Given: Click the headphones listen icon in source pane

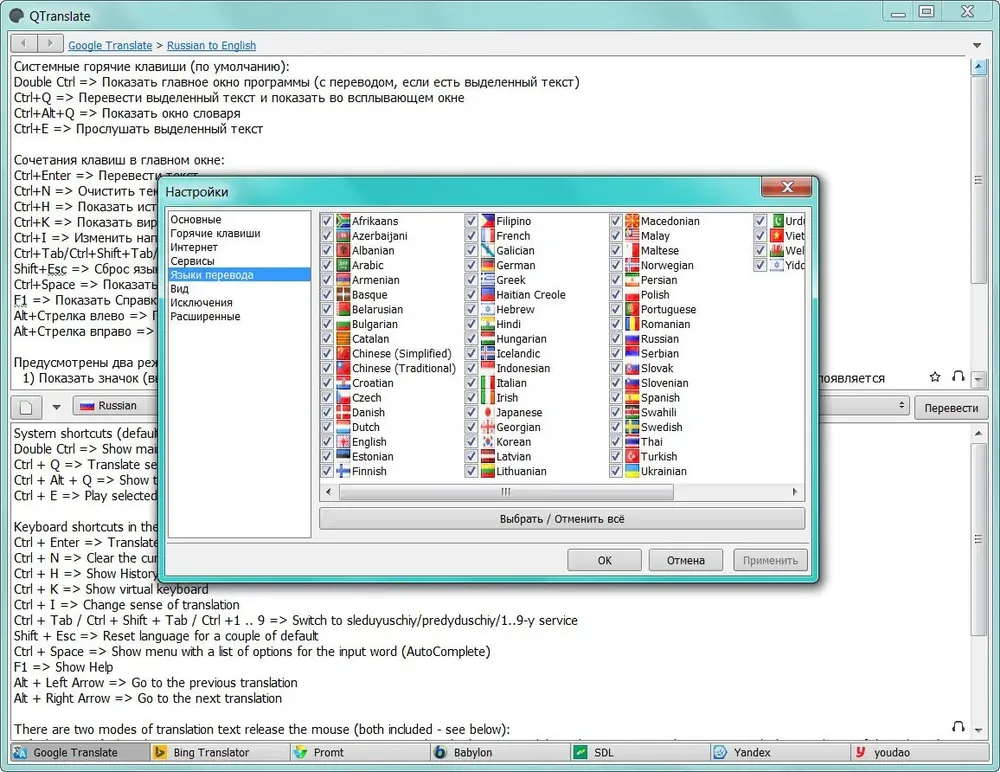Looking at the screenshot, I should pyautogui.click(x=958, y=376).
